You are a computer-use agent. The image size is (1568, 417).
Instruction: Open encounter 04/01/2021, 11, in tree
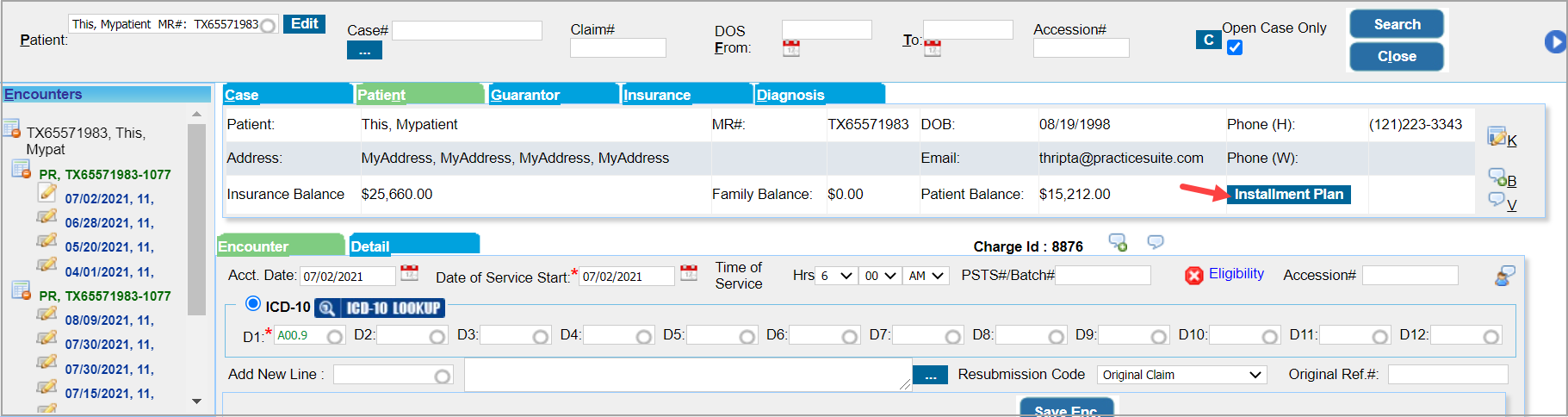[x=109, y=272]
